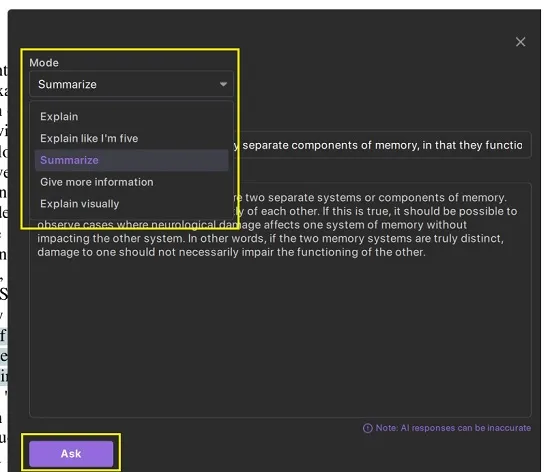Click the Mode label above the dropdown
The height and width of the screenshot is (472, 550).
click(44, 63)
